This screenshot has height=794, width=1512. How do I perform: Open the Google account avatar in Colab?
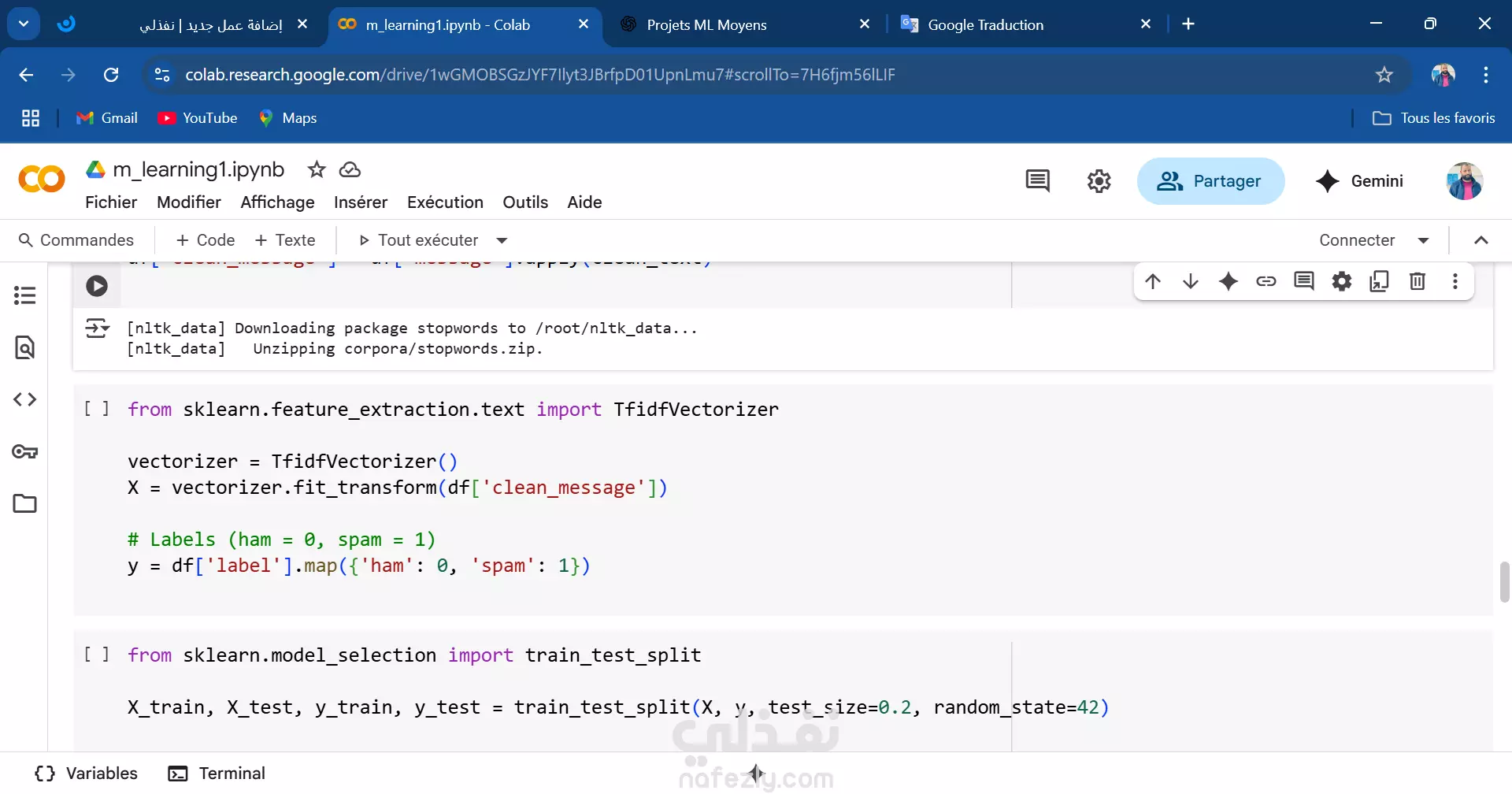(1465, 181)
